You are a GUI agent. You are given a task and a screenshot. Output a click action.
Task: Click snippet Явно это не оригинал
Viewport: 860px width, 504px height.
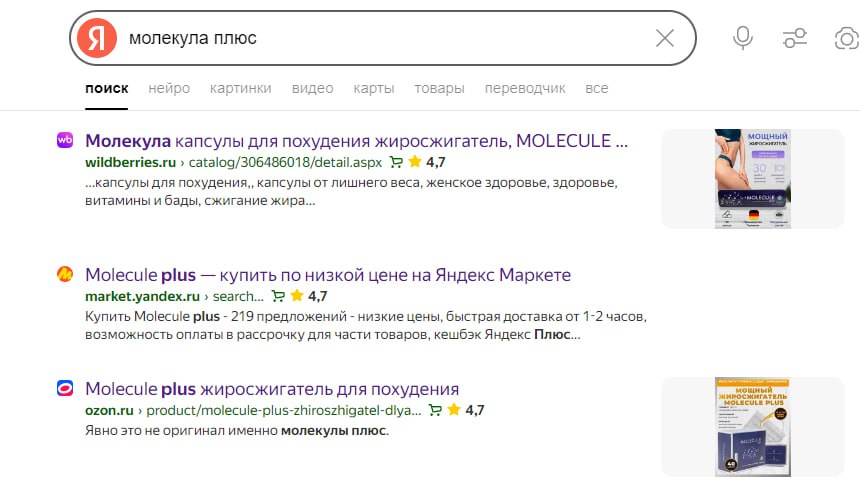pyautogui.click(x=237, y=431)
